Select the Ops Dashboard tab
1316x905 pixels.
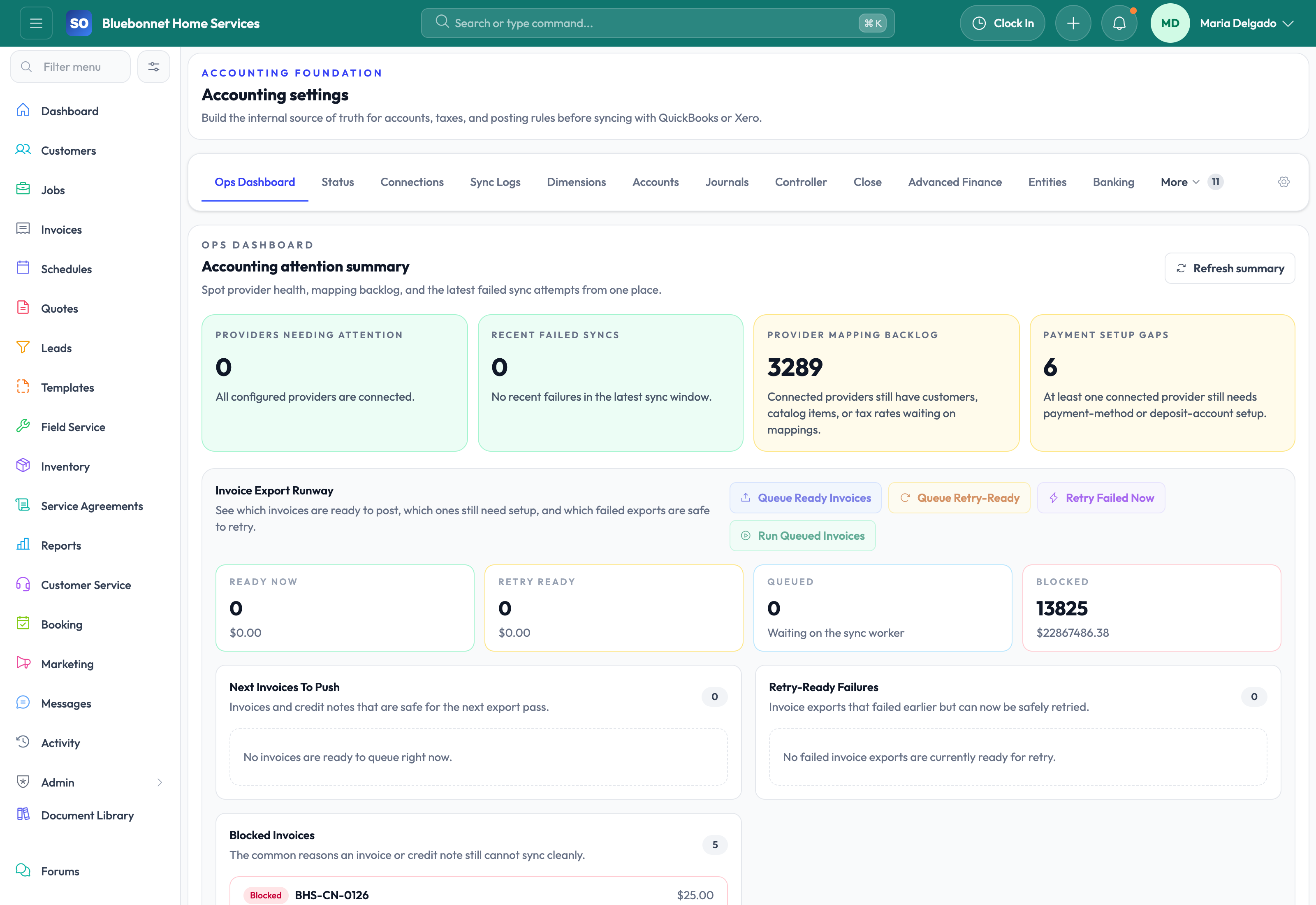tap(255, 182)
